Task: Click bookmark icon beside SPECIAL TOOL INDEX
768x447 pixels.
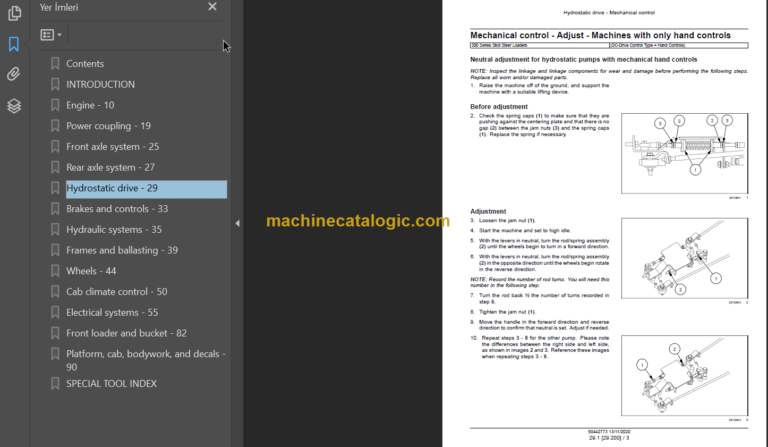Action: [x=55, y=384]
